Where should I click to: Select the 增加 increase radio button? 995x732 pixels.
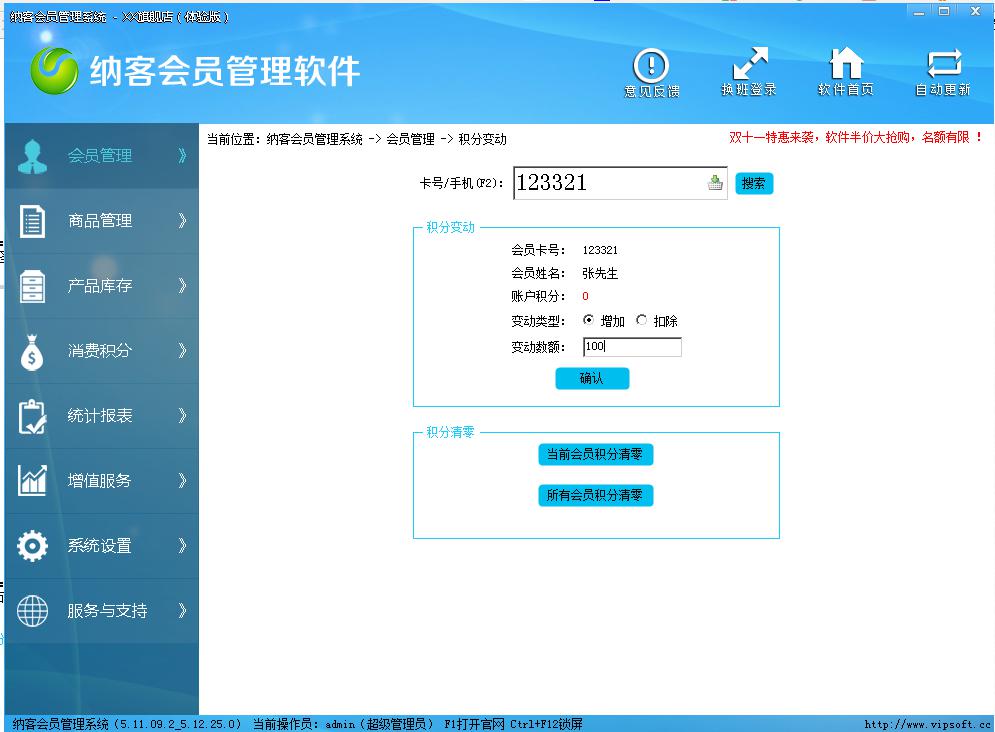(590, 321)
